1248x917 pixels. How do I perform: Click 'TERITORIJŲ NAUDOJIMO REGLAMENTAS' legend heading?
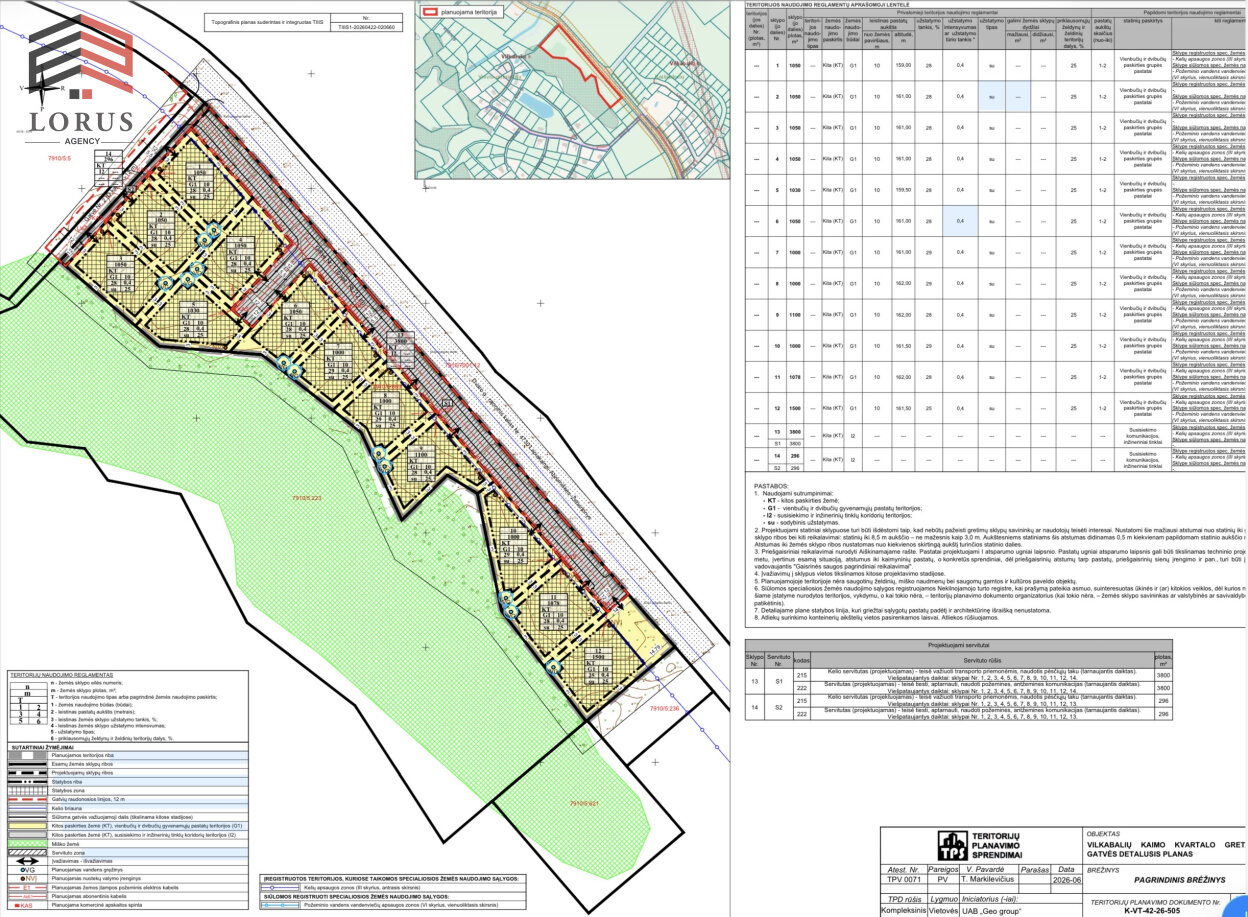click(62, 675)
